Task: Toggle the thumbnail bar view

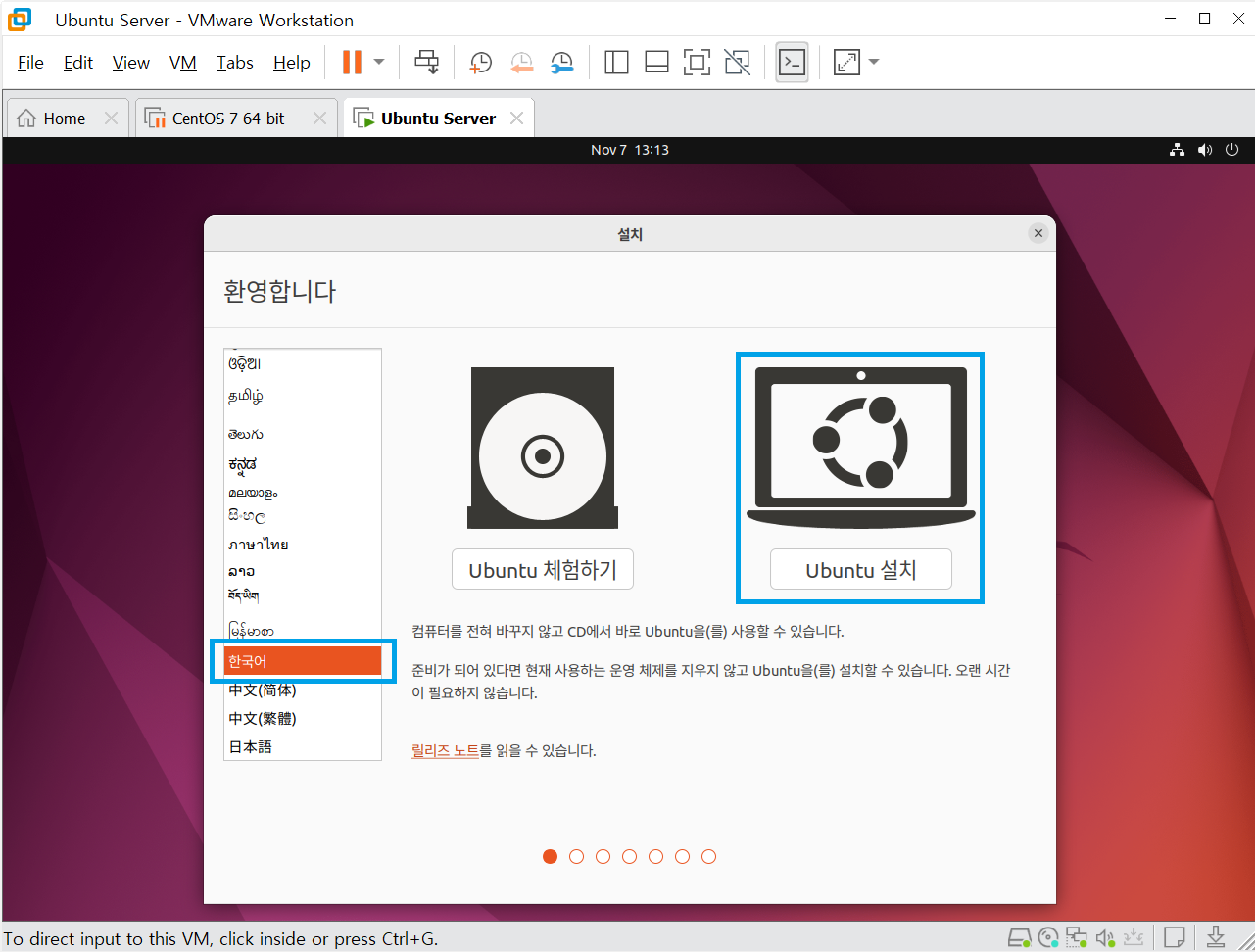Action: pos(656,63)
